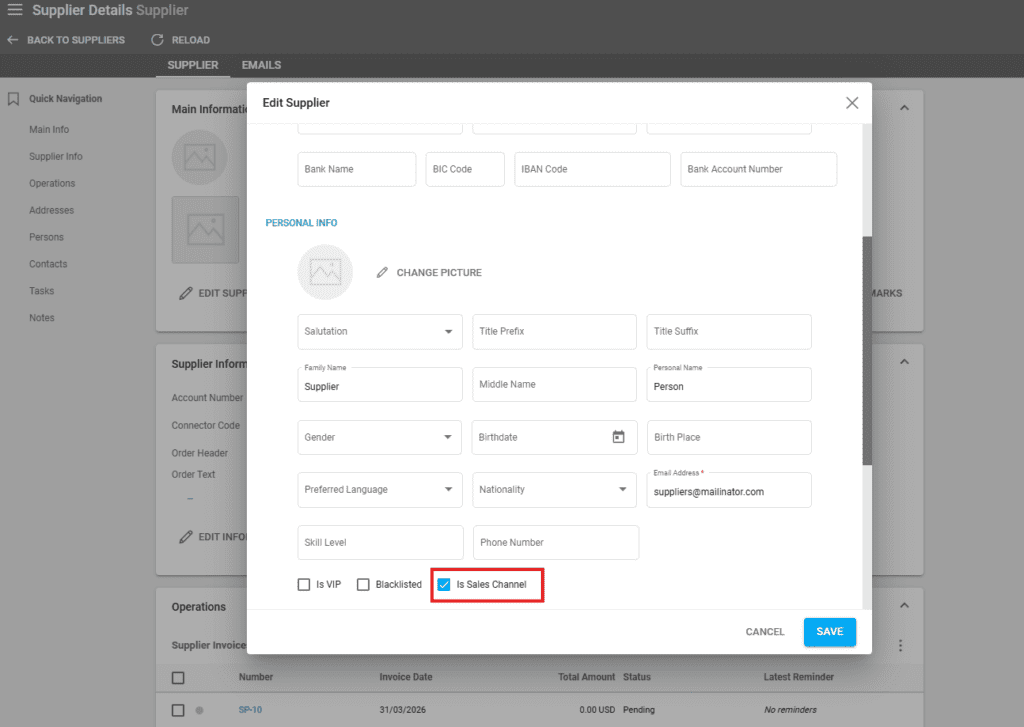The width and height of the screenshot is (1024, 727).
Task: Uncheck the Is Sales Channel checkbox
Action: [x=444, y=585]
